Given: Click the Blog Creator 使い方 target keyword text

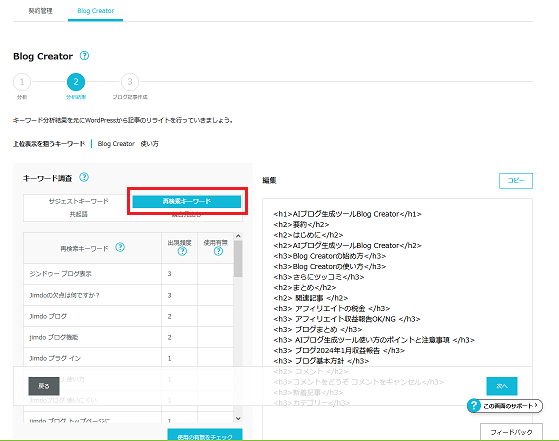Looking at the screenshot, I should (x=128, y=144).
